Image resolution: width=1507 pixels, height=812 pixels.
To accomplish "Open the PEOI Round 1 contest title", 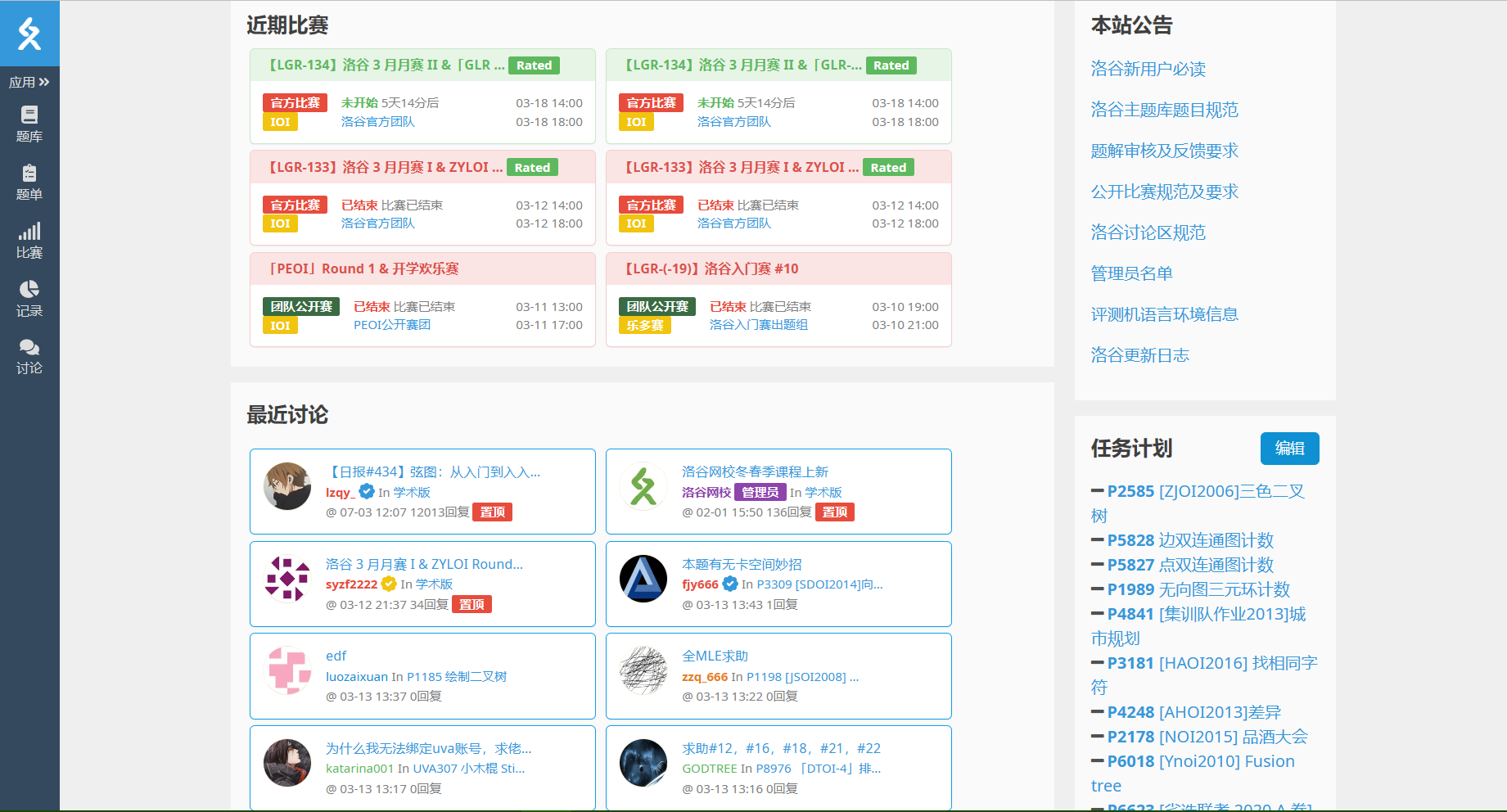I will (x=363, y=269).
